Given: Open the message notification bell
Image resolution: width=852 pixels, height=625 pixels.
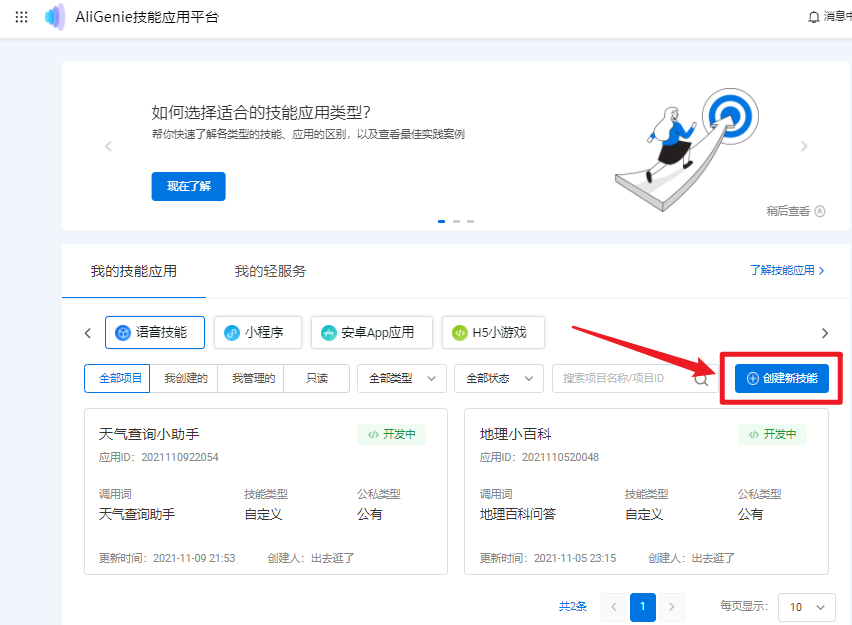Looking at the screenshot, I should pyautogui.click(x=813, y=17).
